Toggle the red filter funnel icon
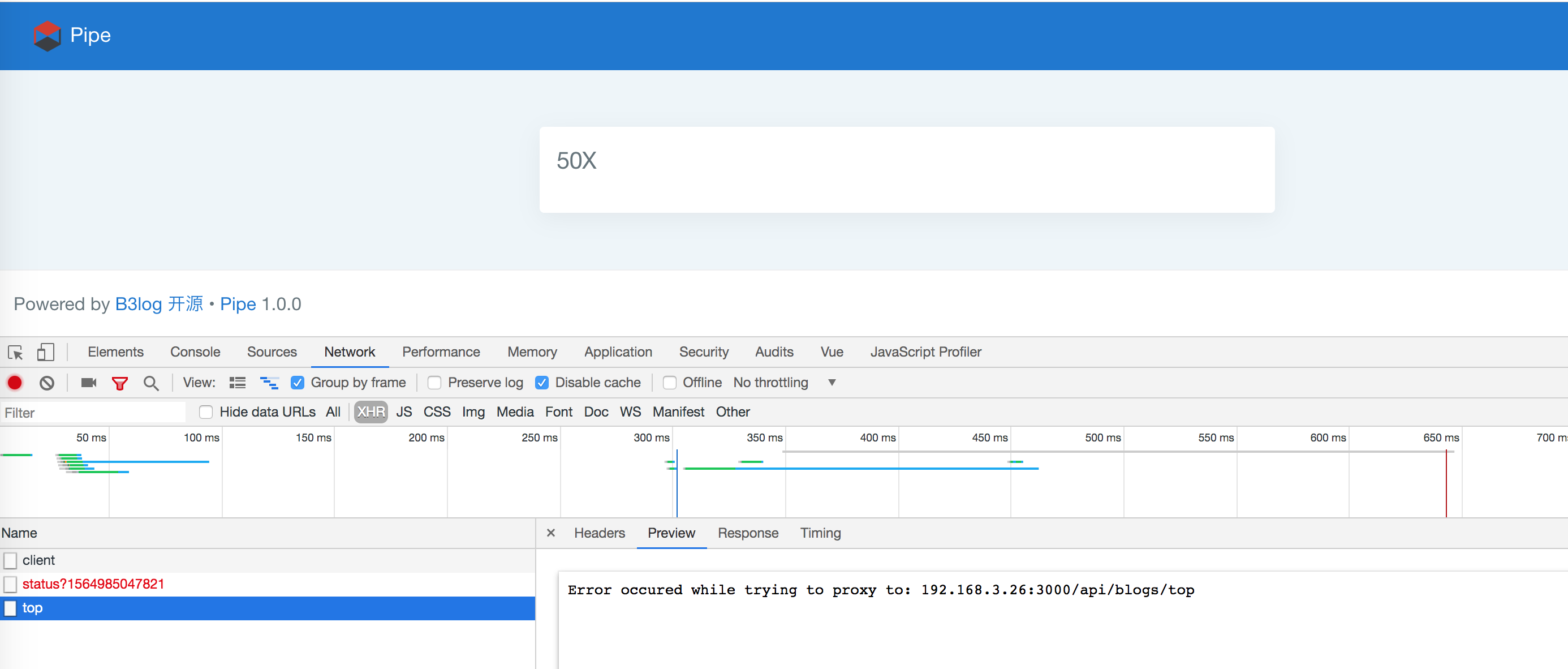The width and height of the screenshot is (1568, 669). [120, 383]
